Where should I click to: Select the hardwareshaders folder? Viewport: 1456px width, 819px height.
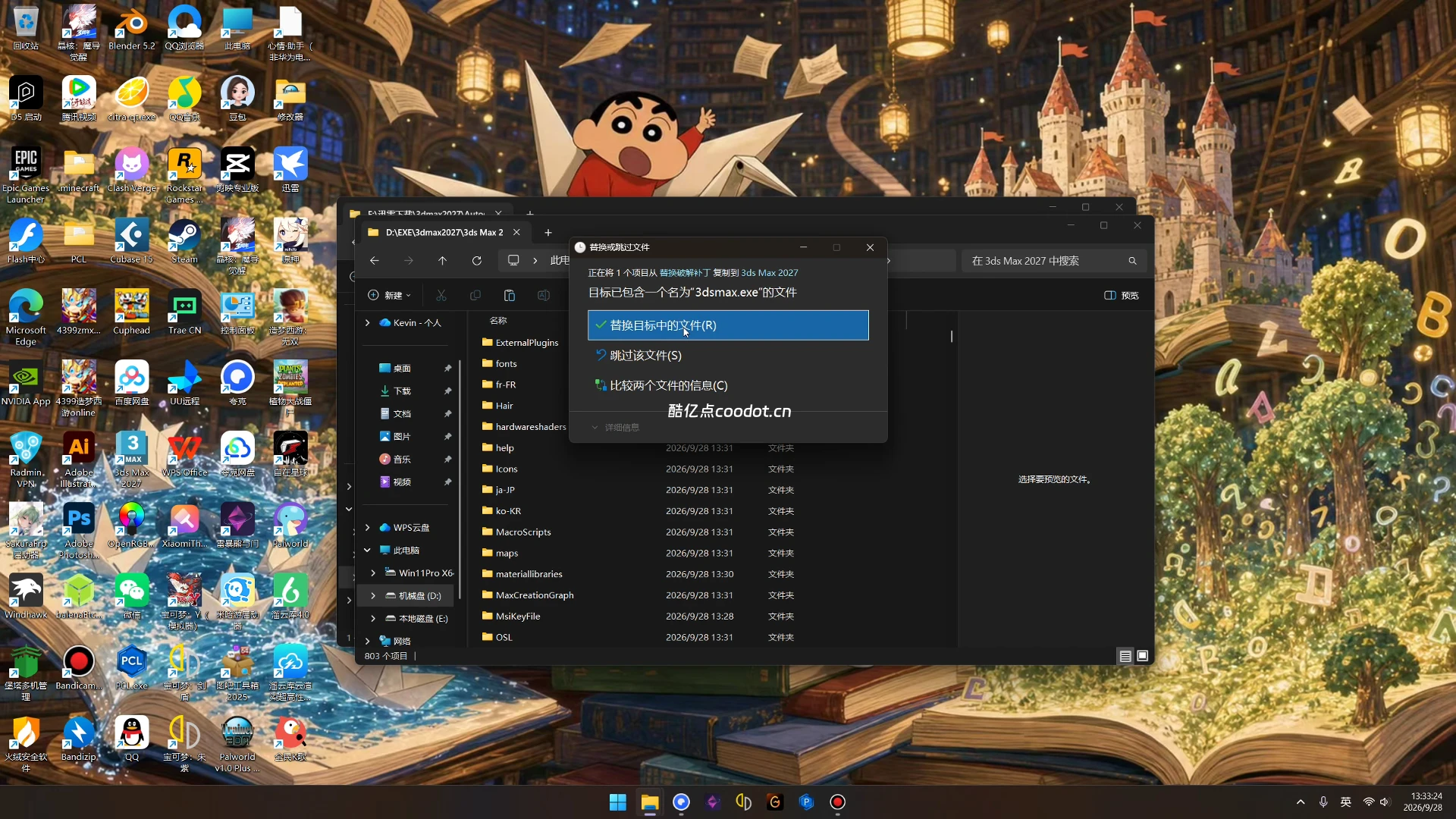(x=523, y=427)
